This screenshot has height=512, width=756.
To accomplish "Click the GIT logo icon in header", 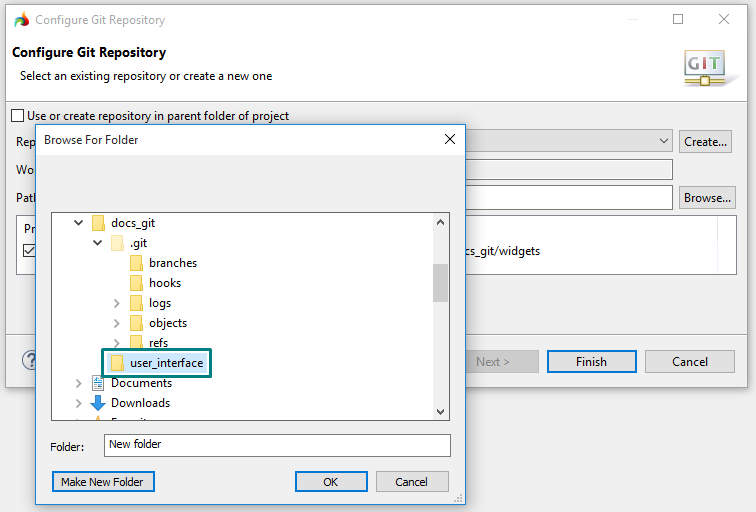I will pyautogui.click(x=704, y=66).
